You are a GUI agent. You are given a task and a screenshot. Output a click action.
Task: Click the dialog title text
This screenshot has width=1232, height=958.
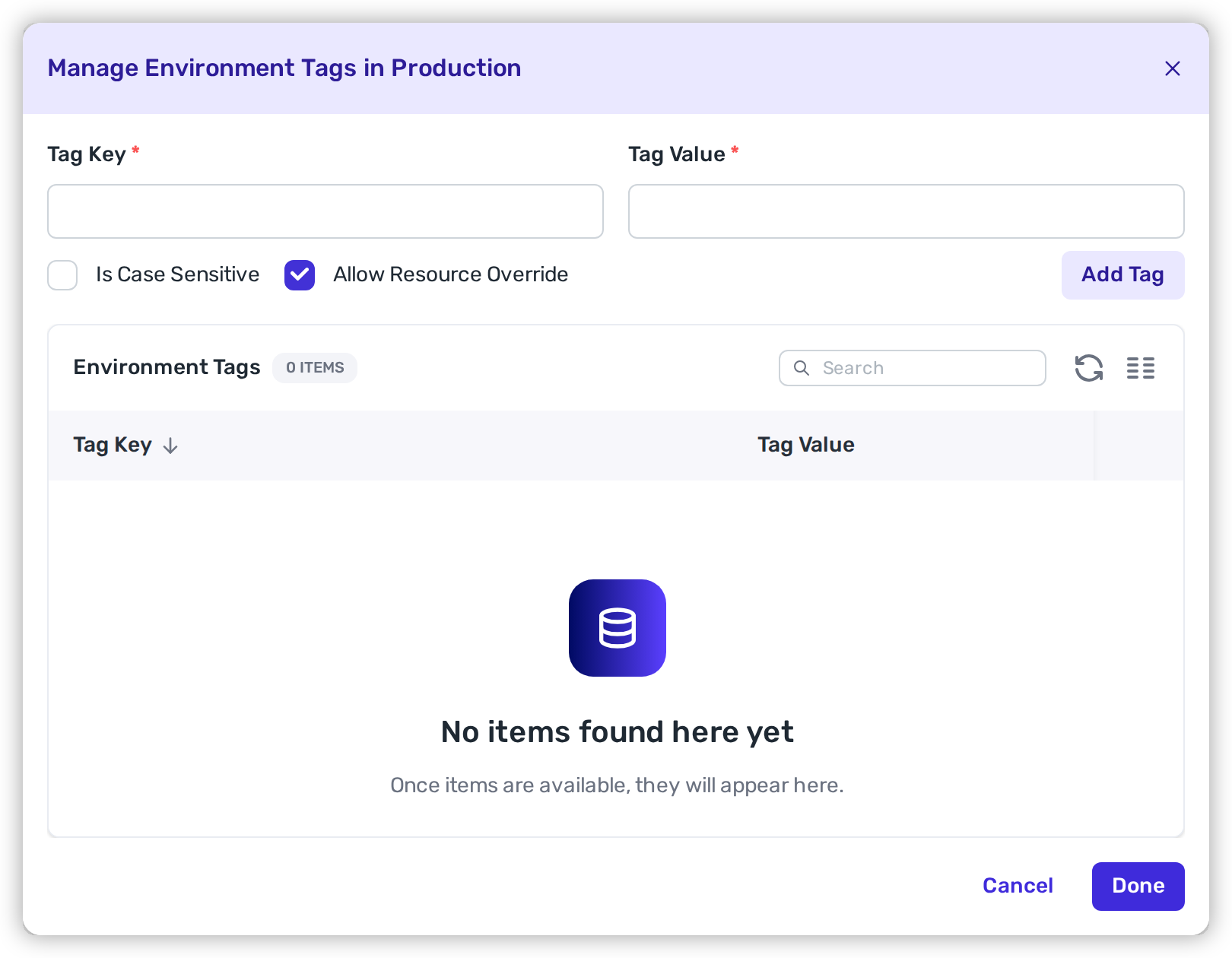(284, 68)
